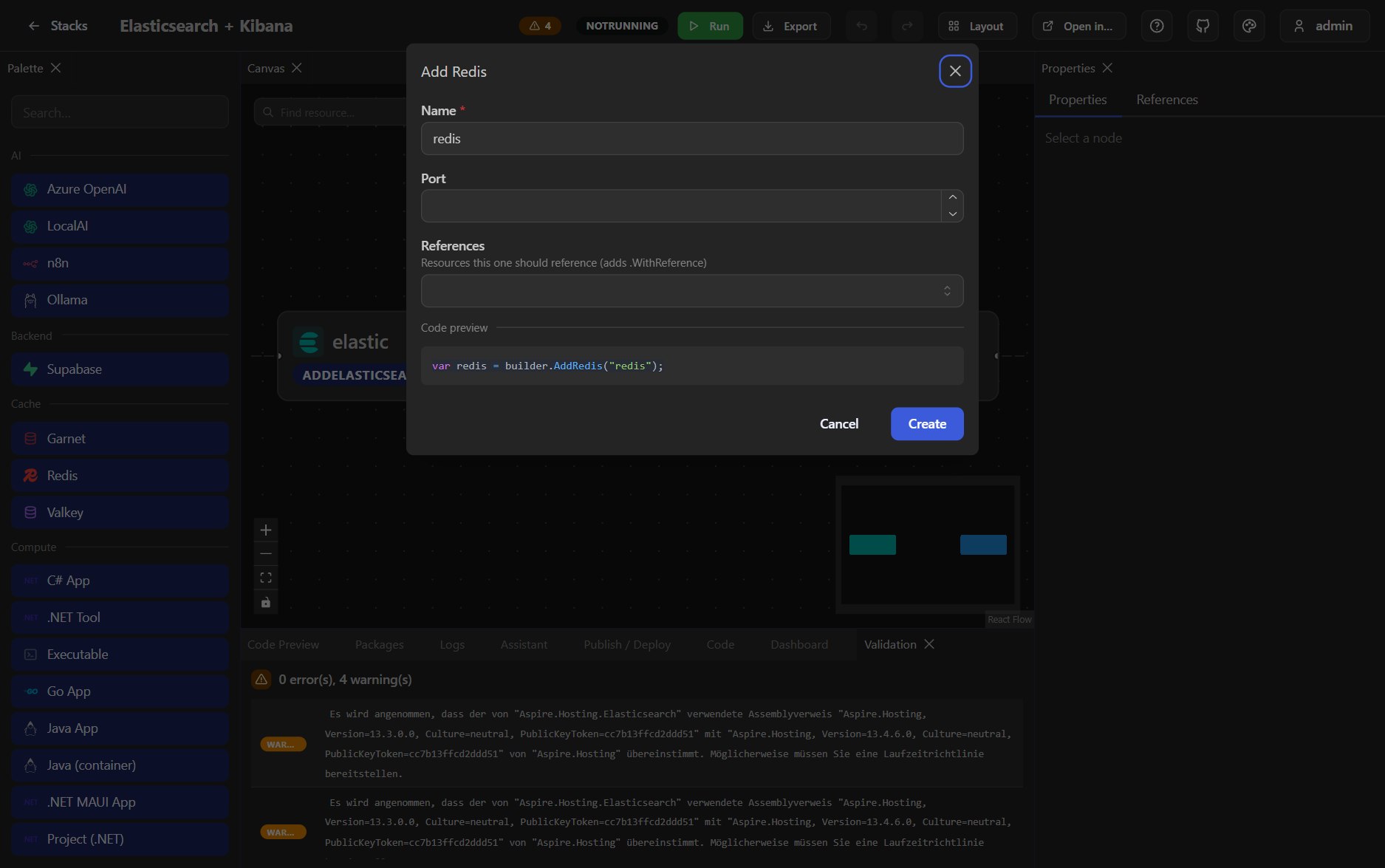
Task: Zoom in on the canvas
Action: click(x=266, y=530)
